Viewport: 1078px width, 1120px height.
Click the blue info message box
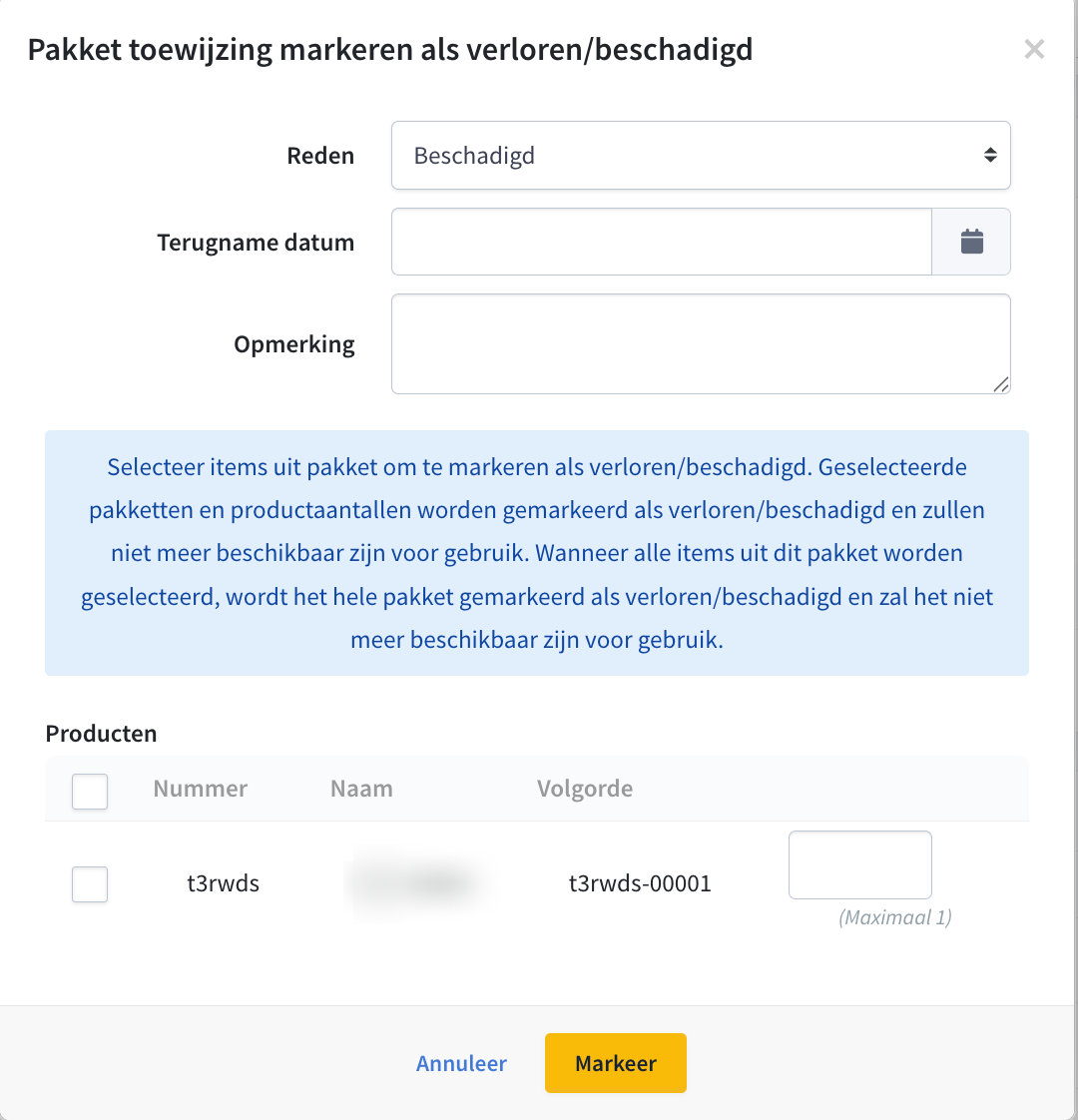(536, 552)
